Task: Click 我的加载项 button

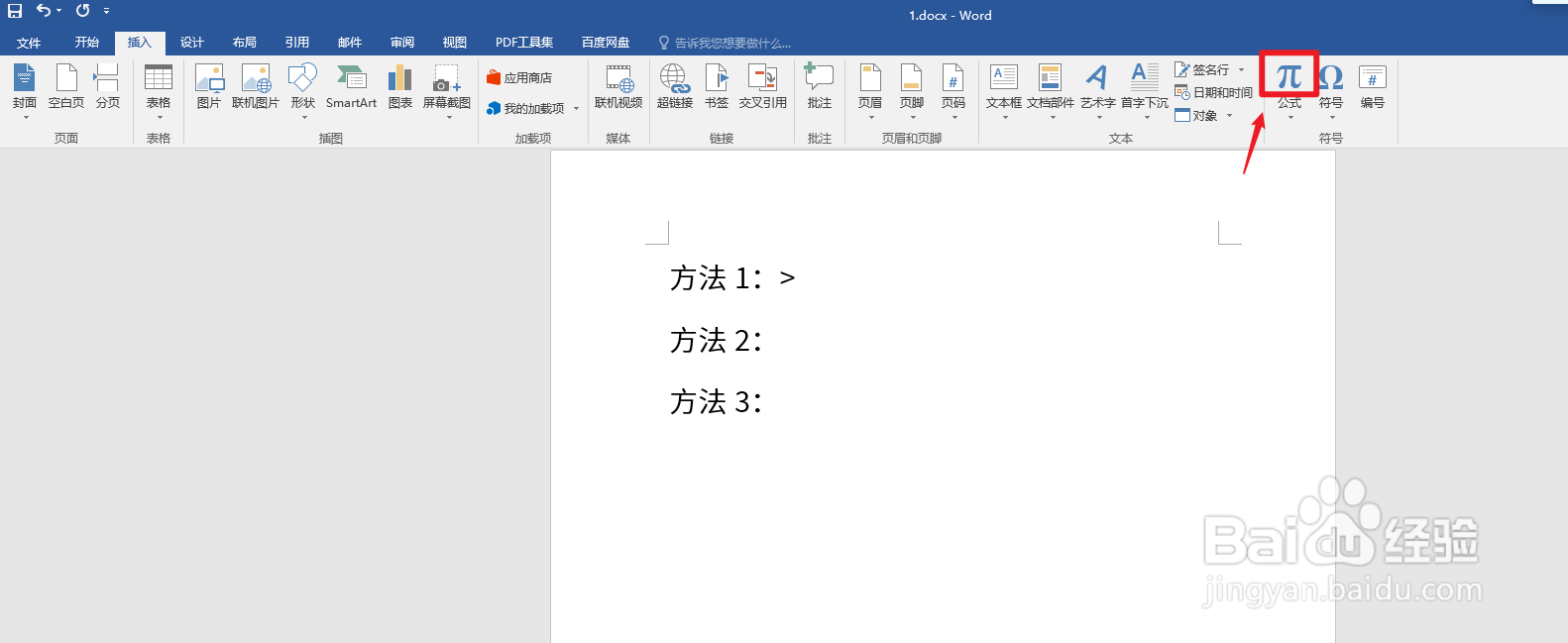Action: [x=525, y=108]
